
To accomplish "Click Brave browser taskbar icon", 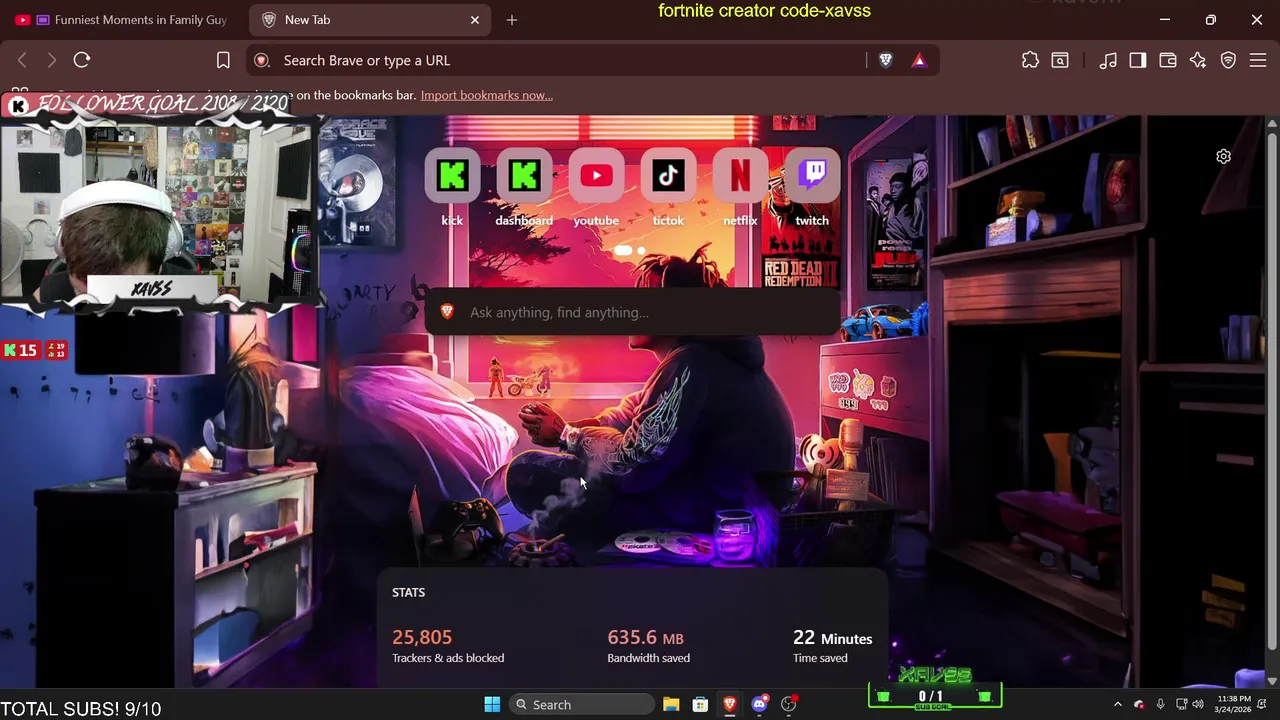I will pos(730,705).
